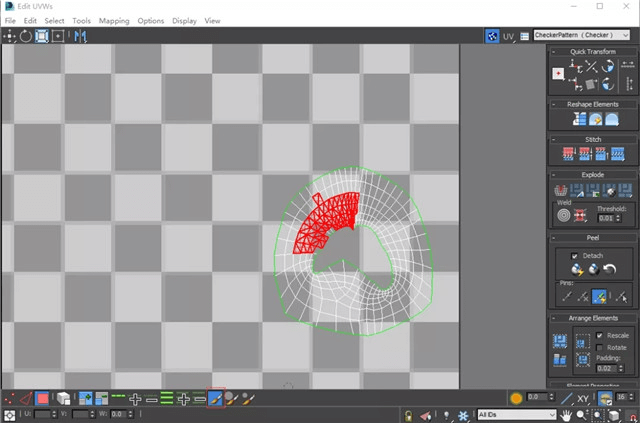Adjust the Padding spinner arrows
This screenshot has width=640, height=423.
(621, 368)
